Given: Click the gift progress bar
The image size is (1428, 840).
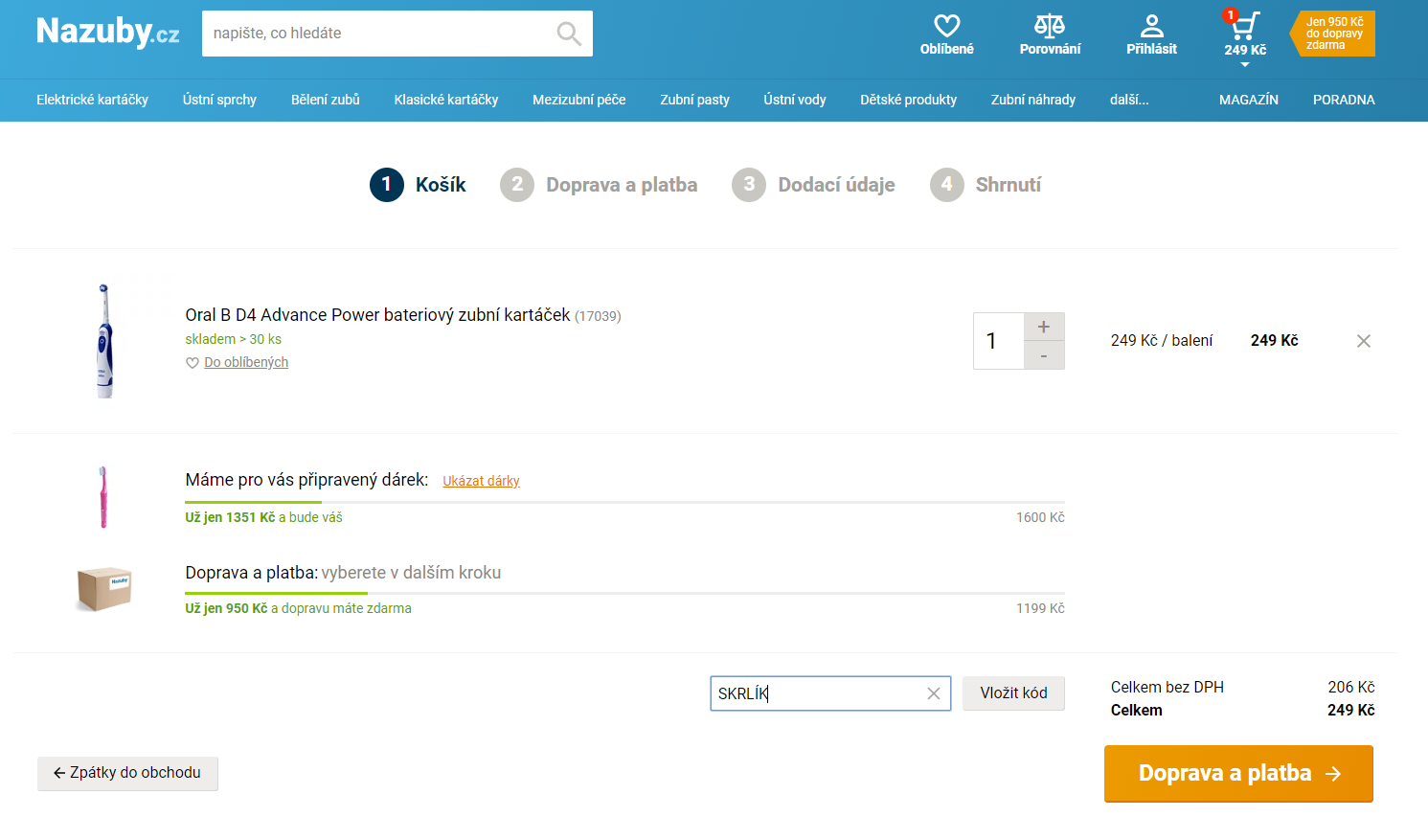Looking at the screenshot, I should pos(624,502).
